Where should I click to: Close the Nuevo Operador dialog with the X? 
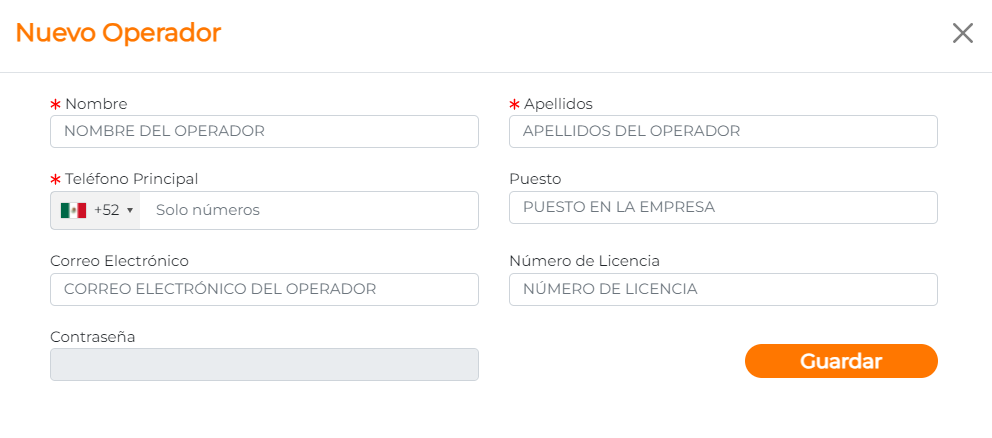pos(962,33)
